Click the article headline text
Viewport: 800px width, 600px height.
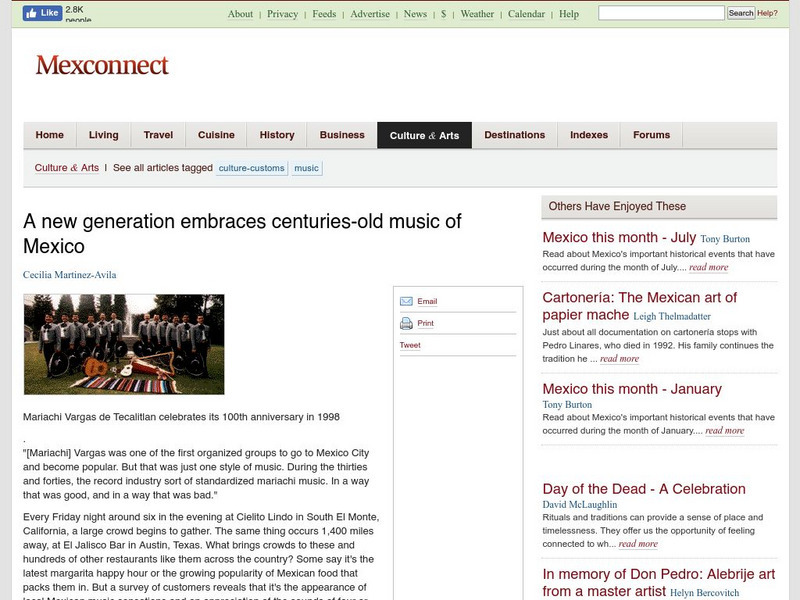[242, 234]
